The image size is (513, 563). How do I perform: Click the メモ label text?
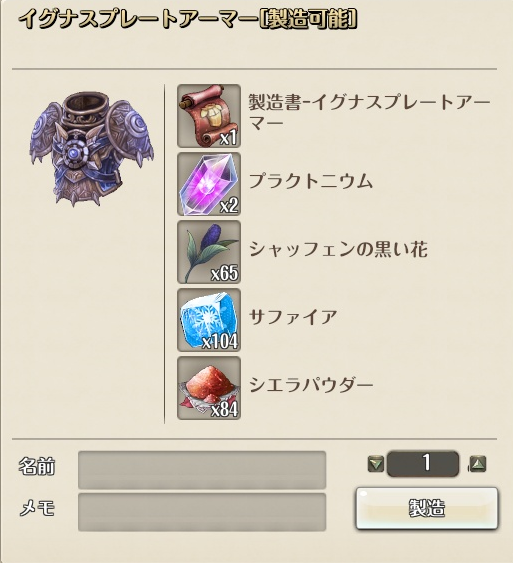[x=37, y=508]
